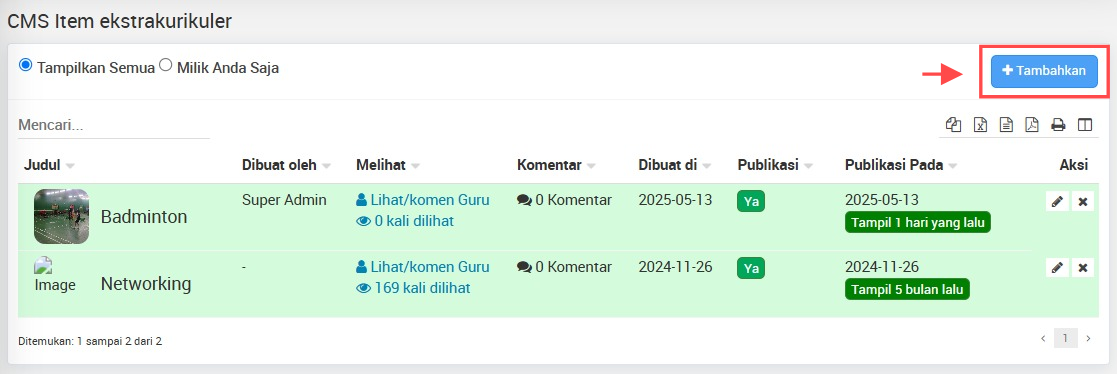Click the copy table icon
This screenshot has height=374, width=1117.
pyautogui.click(x=955, y=125)
